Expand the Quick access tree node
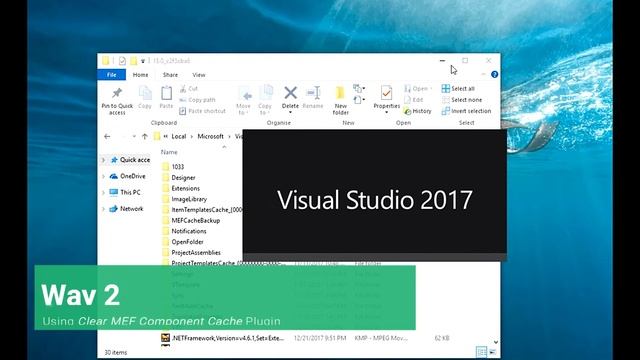The width and height of the screenshot is (640, 360). click(x=103, y=160)
